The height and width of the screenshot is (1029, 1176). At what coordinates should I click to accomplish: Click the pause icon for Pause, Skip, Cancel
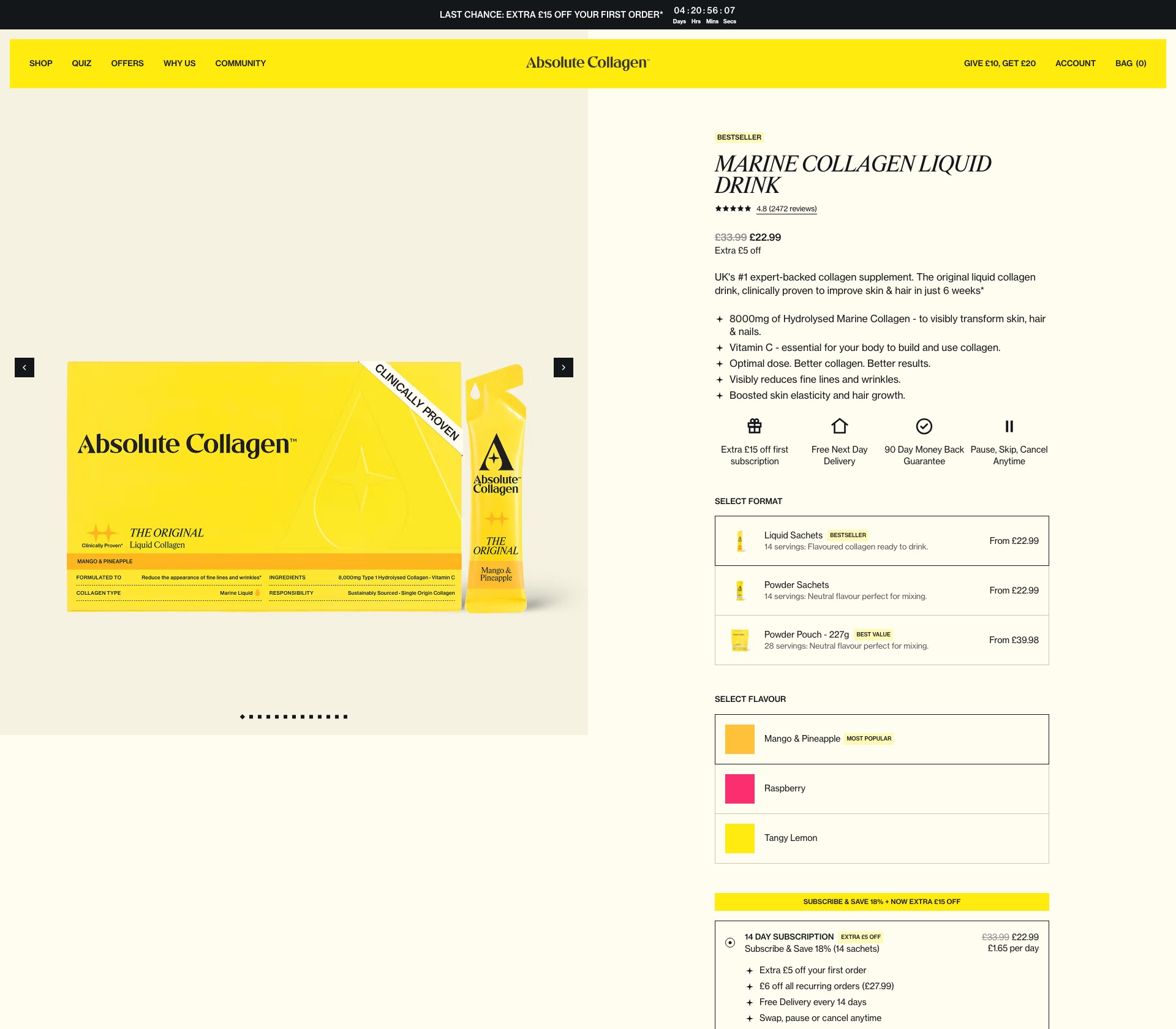(x=1009, y=426)
